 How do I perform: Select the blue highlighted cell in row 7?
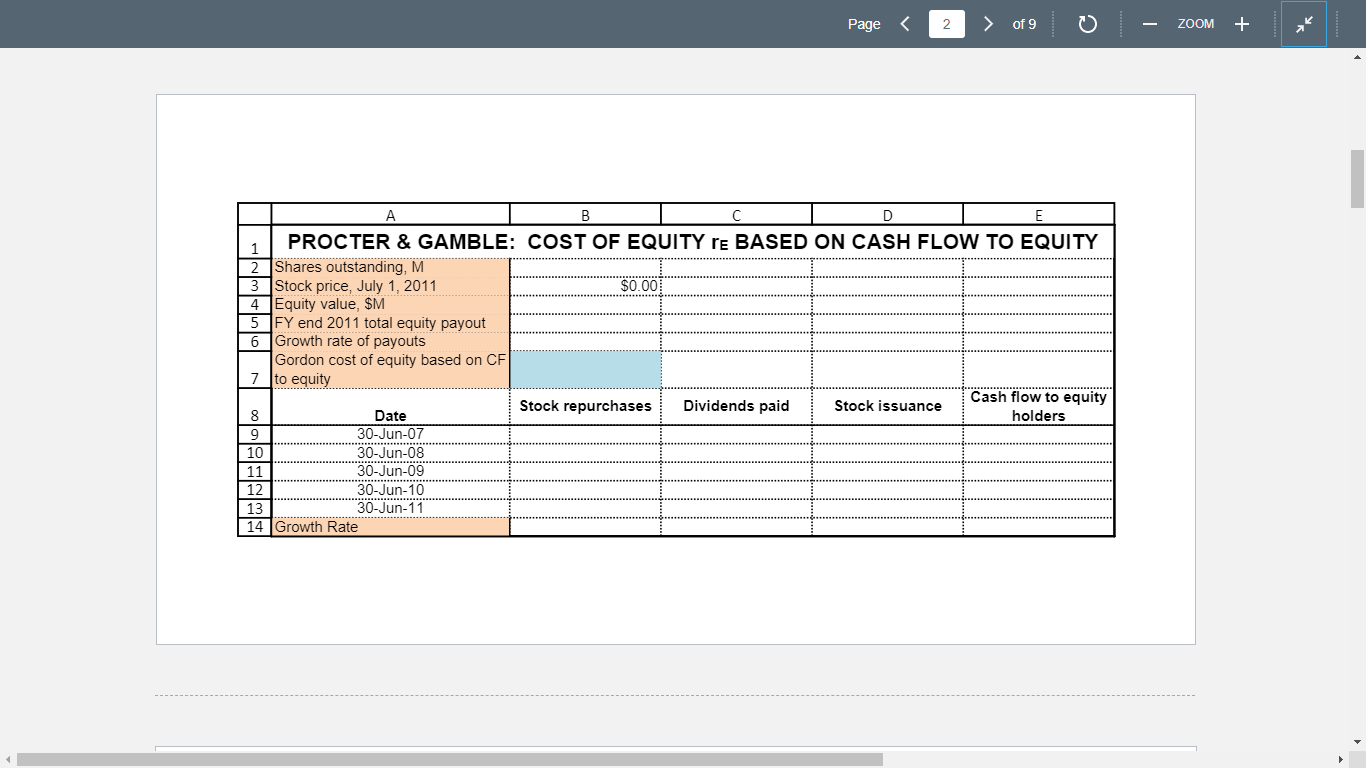pyautogui.click(x=585, y=369)
